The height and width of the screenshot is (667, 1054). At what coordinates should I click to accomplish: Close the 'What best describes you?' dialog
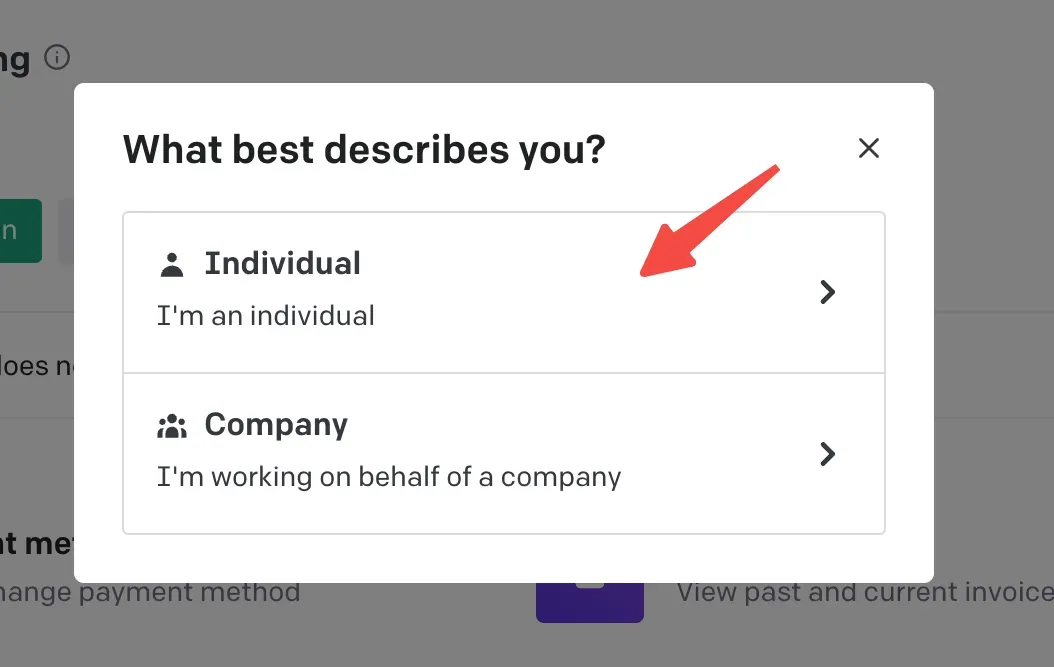click(x=869, y=149)
